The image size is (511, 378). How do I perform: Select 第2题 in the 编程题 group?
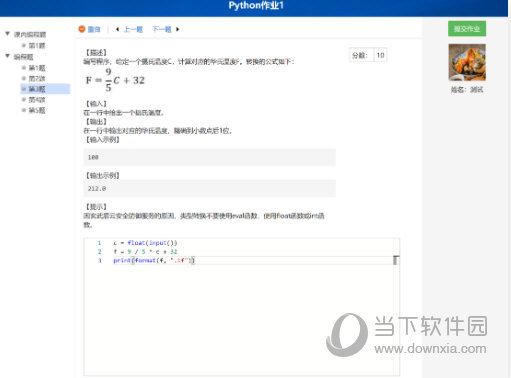37,79
